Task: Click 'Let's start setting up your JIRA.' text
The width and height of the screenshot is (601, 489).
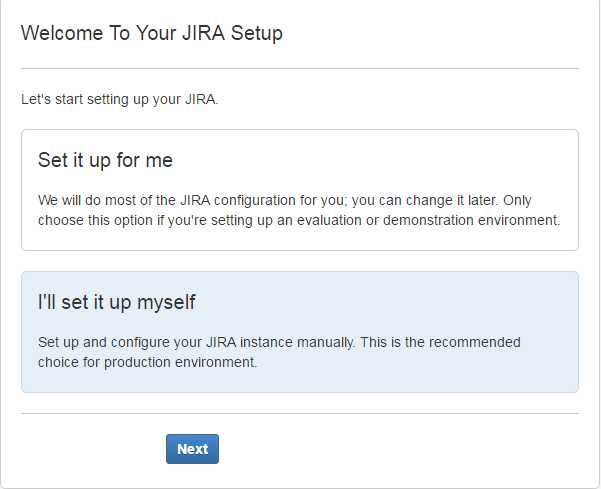Action: click(x=120, y=99)
